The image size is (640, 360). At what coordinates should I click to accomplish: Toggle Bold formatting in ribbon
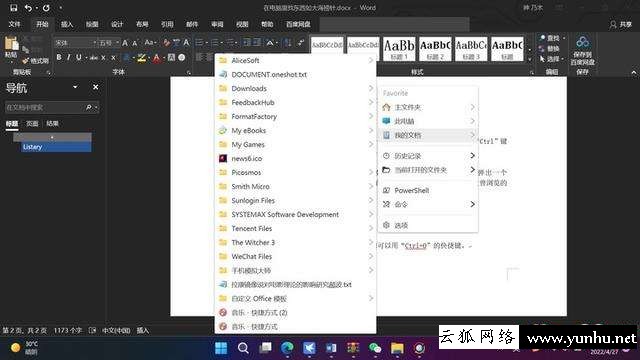[59, 58]
